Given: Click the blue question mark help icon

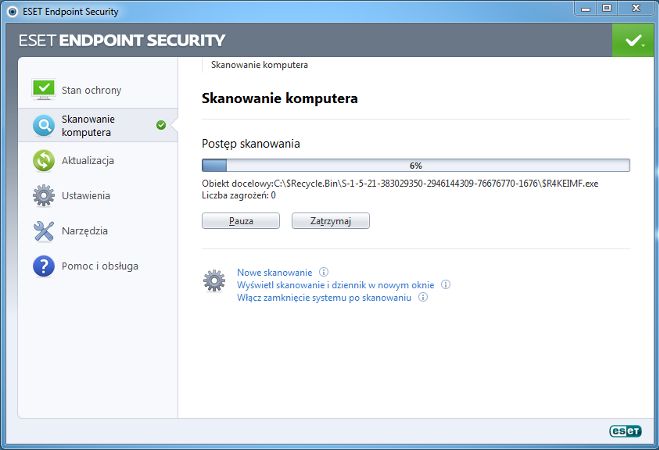Looking at the screenshot, I should tap(44, 266).
